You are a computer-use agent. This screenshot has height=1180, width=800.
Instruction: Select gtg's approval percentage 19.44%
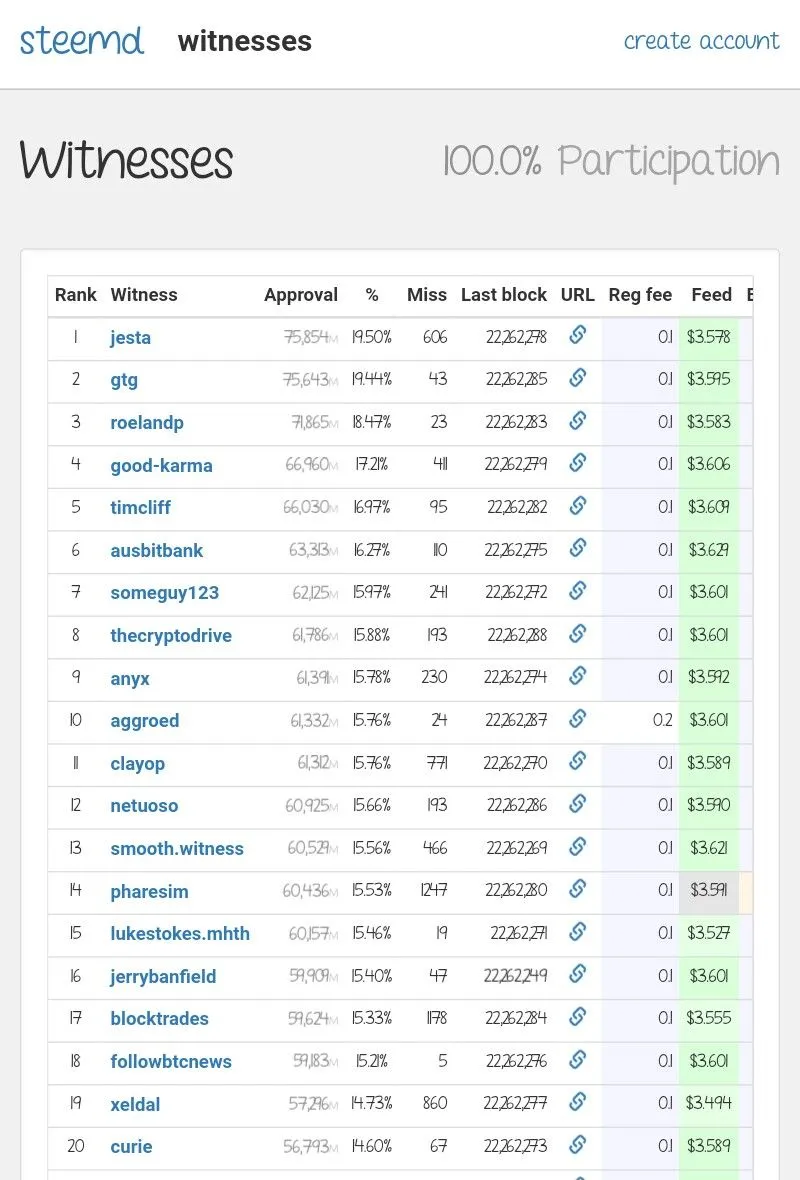pos(372,379)
